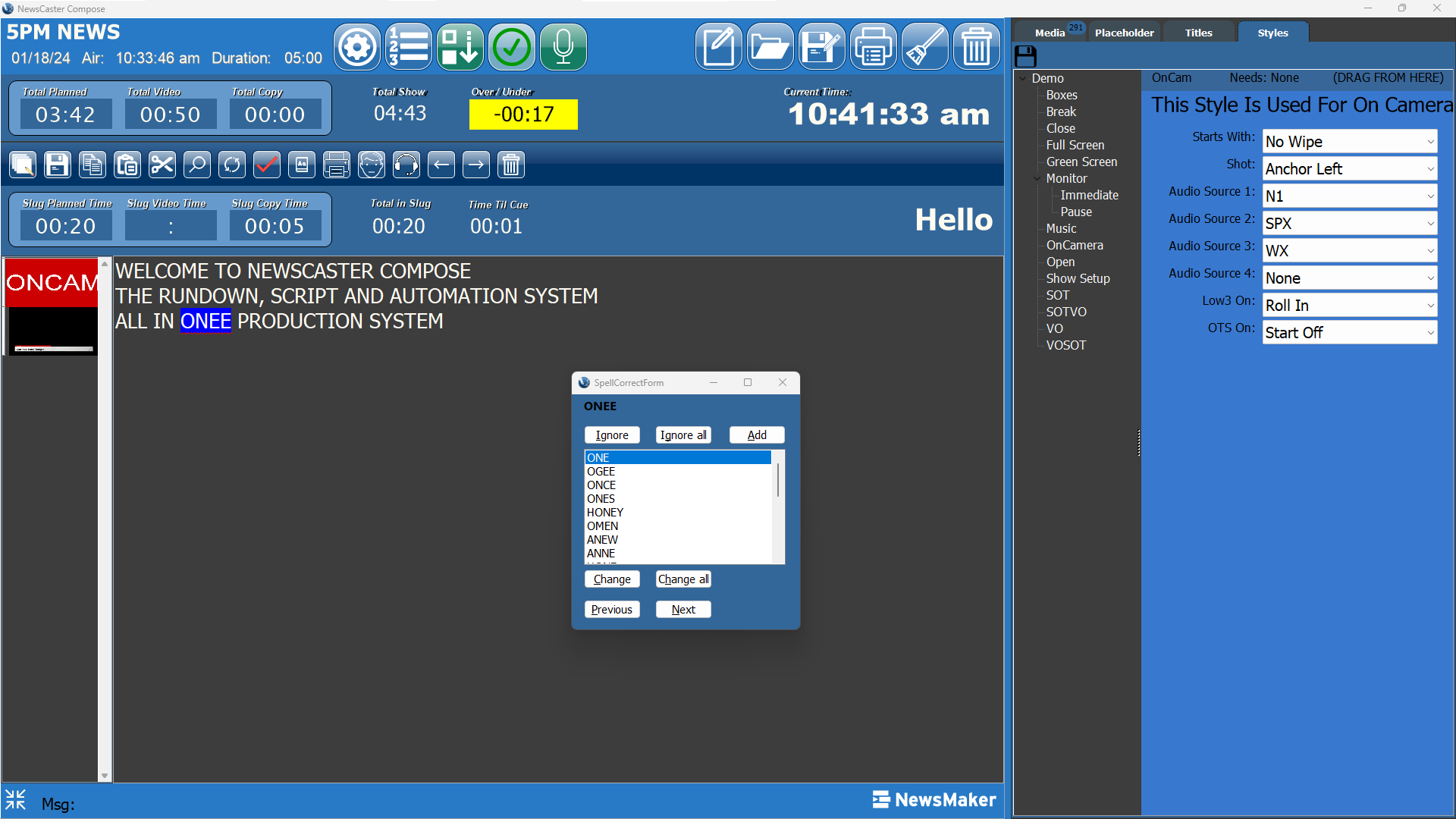
Task: Click the broom clean-up icon
Action: (x=925, y=47)
